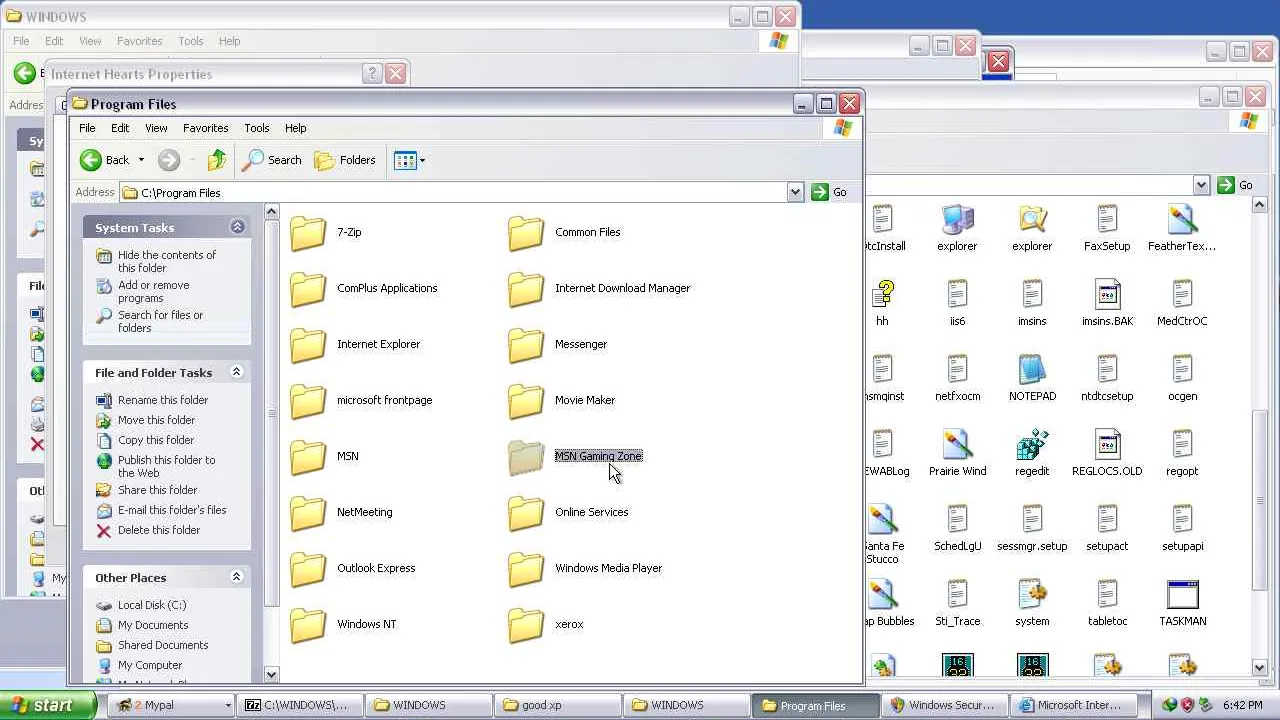Switch to Microsoft Internet taskbar button
The height and width of the screenshot is (720, 1280).
[x=1072, y=705]
